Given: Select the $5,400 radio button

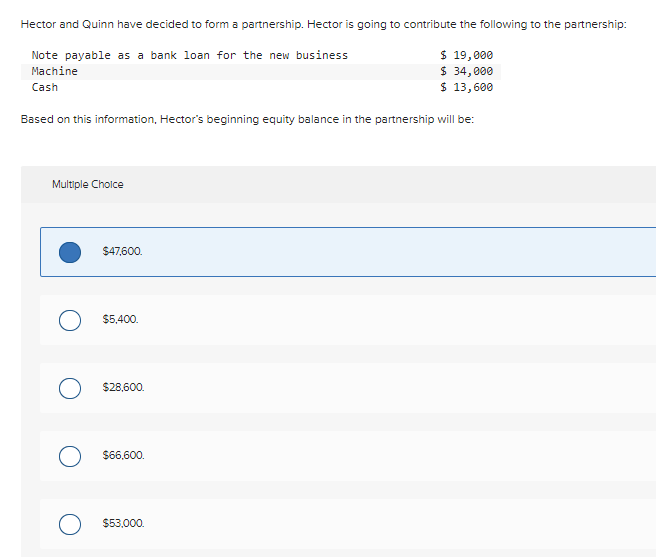Looking at the screenshot, I should click(70, 321).
